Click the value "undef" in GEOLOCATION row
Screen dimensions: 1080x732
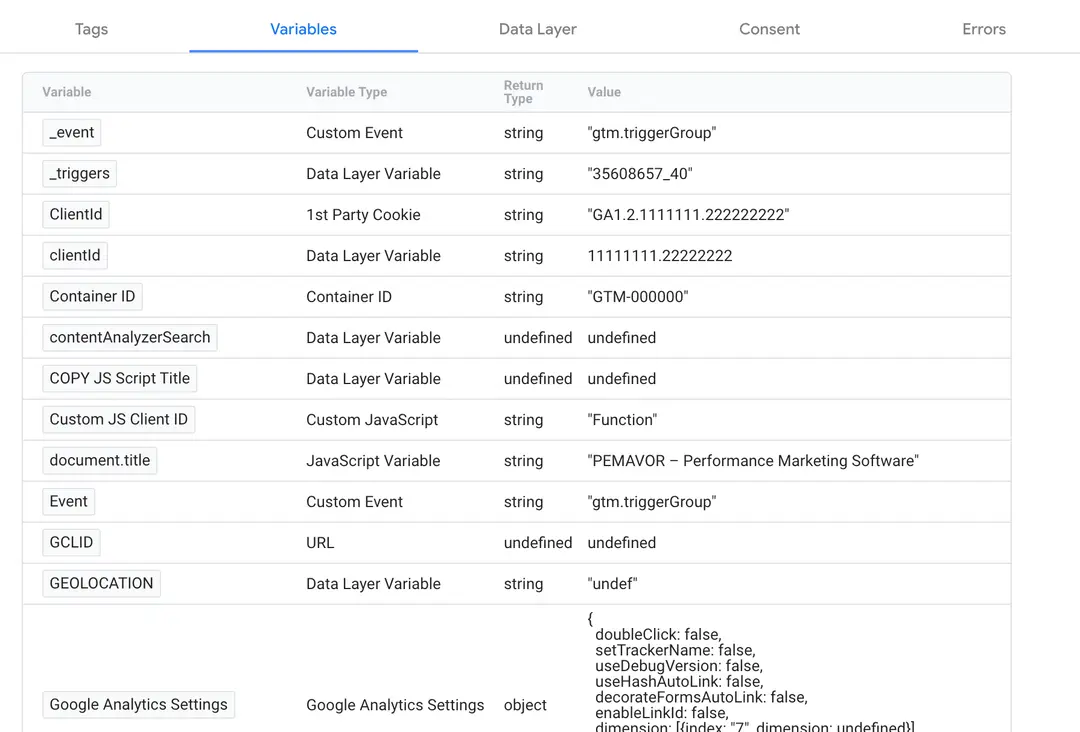pyautogui.click(x=612, y=584)
